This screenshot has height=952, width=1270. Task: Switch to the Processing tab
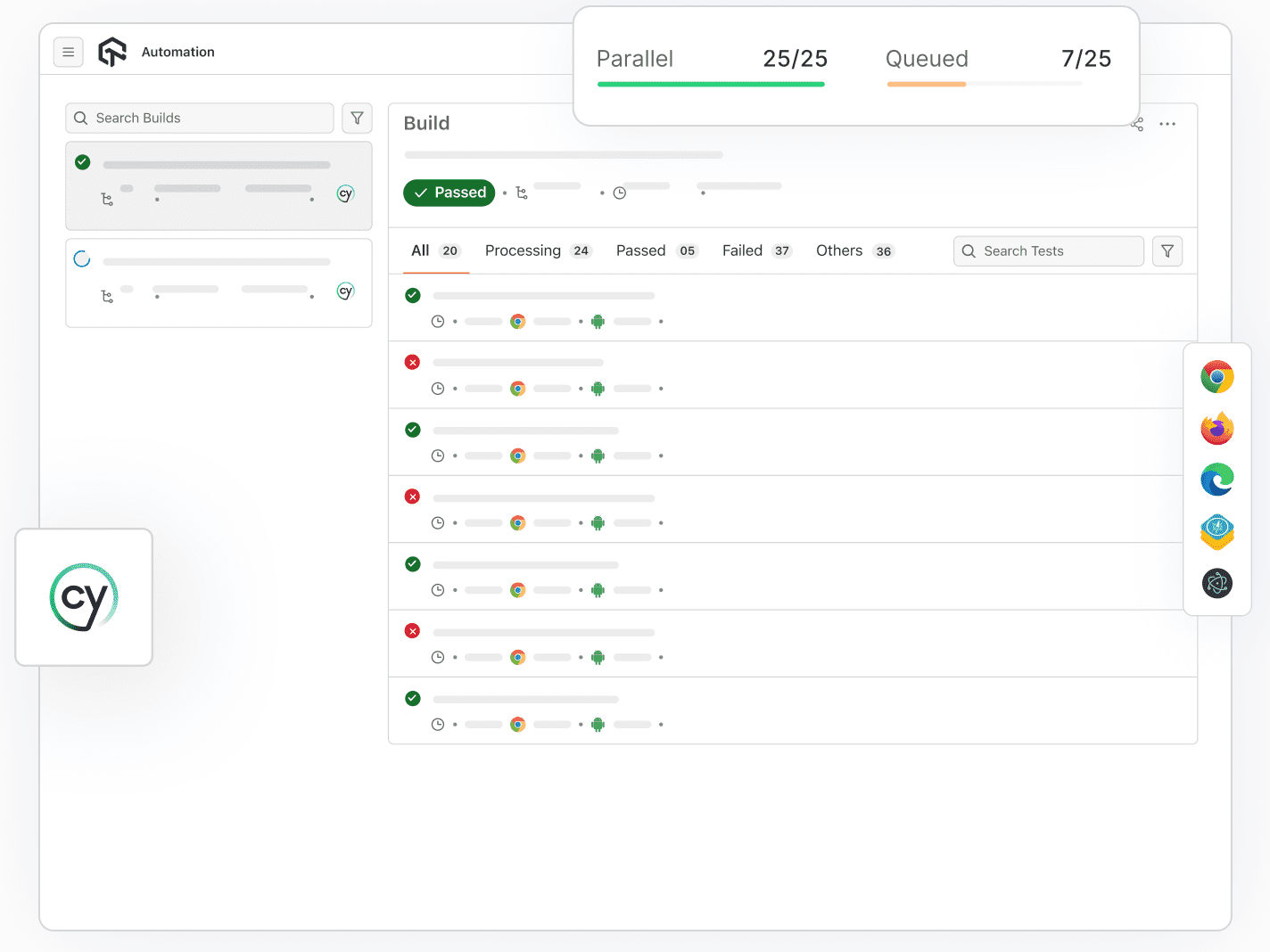[x=523, y=250]
